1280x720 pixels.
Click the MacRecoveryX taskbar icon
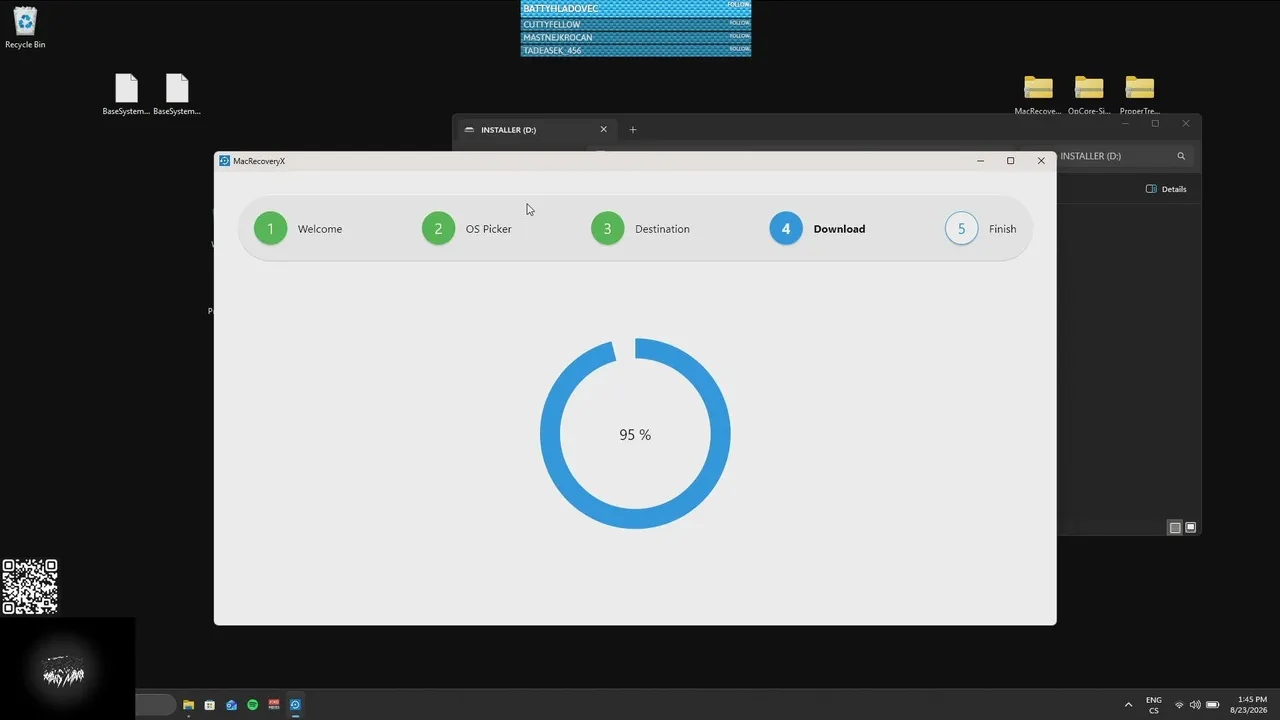click(x=295, y=705)
